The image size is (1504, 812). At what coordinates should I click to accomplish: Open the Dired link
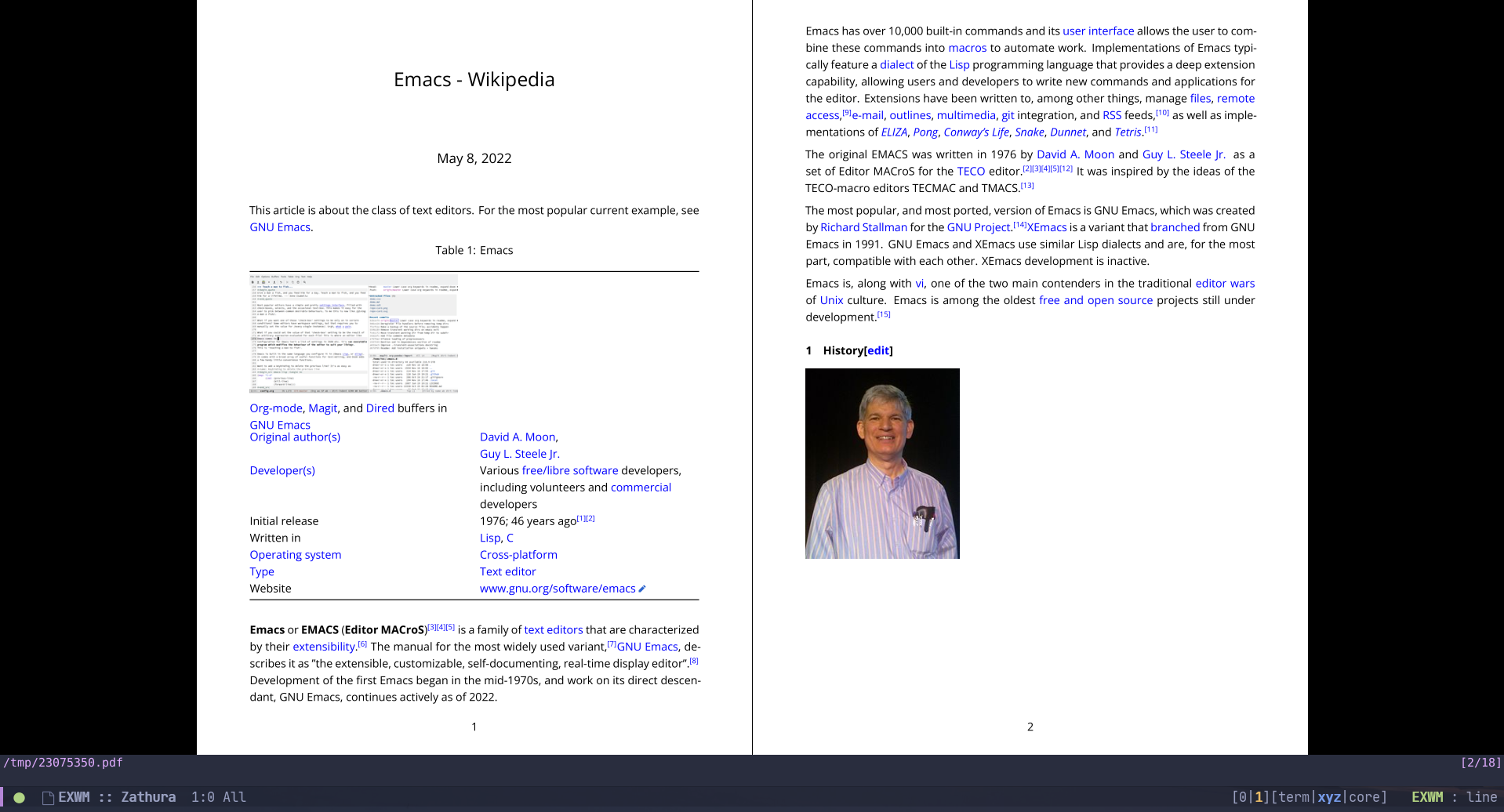coord(380,408)
